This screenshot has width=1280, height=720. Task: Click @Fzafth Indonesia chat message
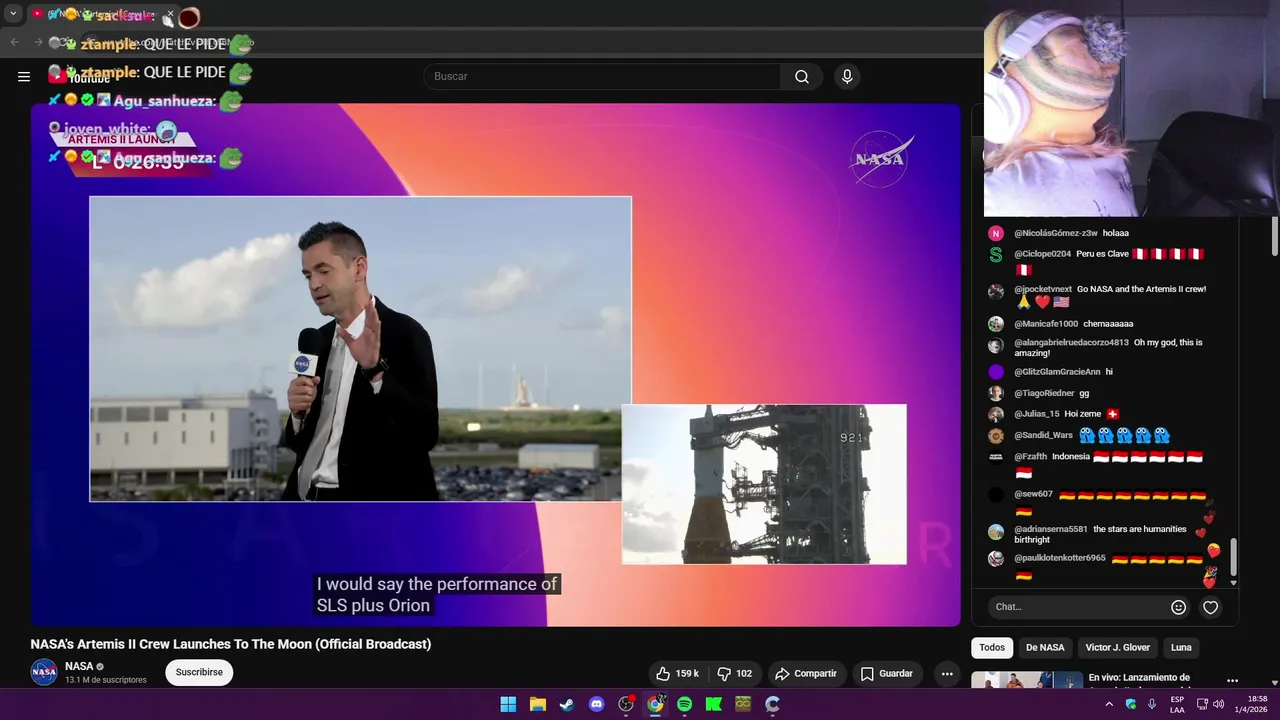point(1110,463)
